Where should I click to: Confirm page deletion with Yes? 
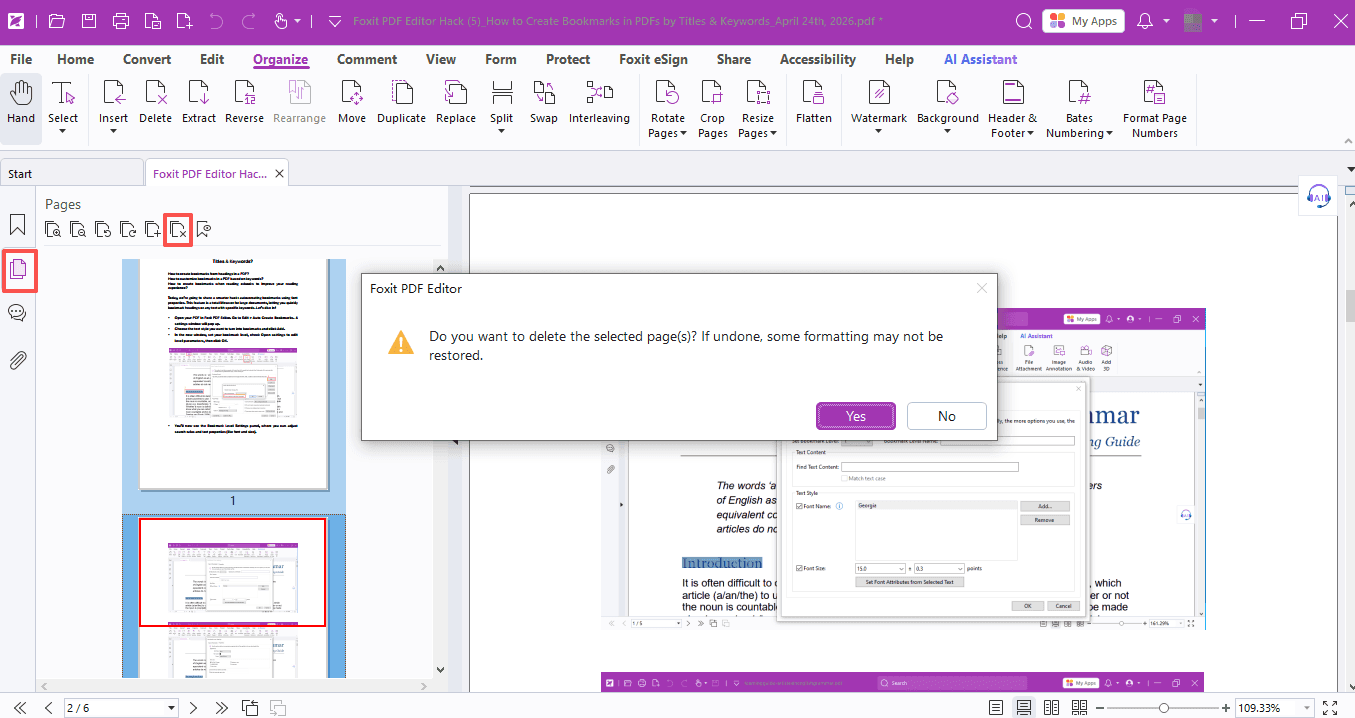(856, 416)
